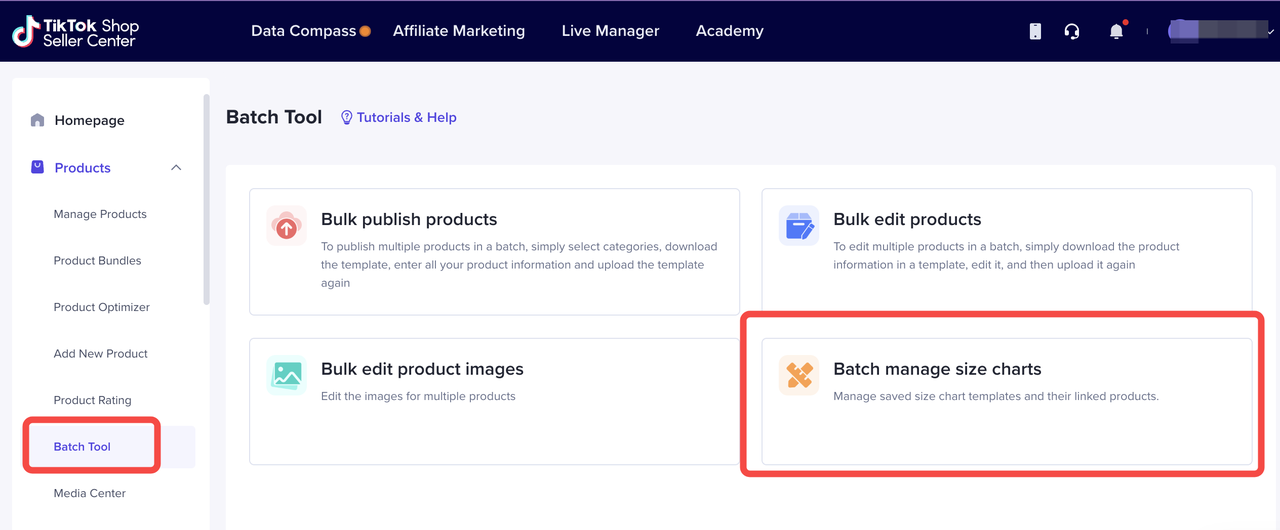The height and width of the screenshot is (530, 1280).
Task: Open the notifications bell
Action: 1116,31
